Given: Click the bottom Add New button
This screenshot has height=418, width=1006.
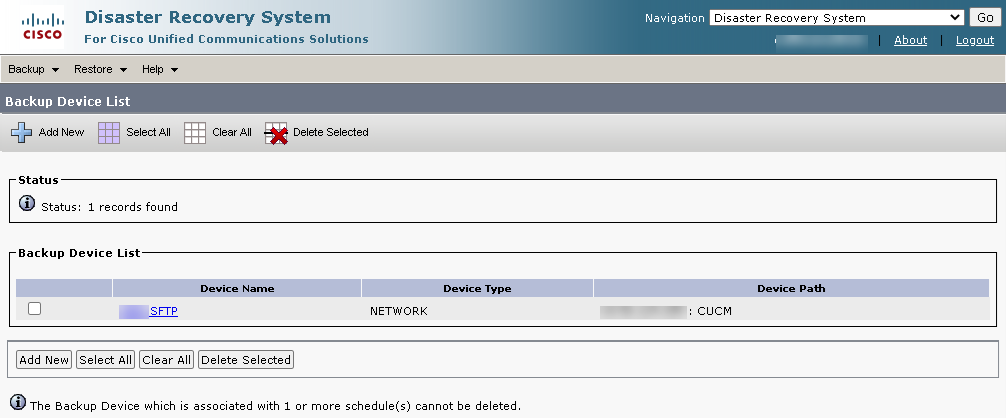Looking at the screenshot, I should click(x=44, y=360).
